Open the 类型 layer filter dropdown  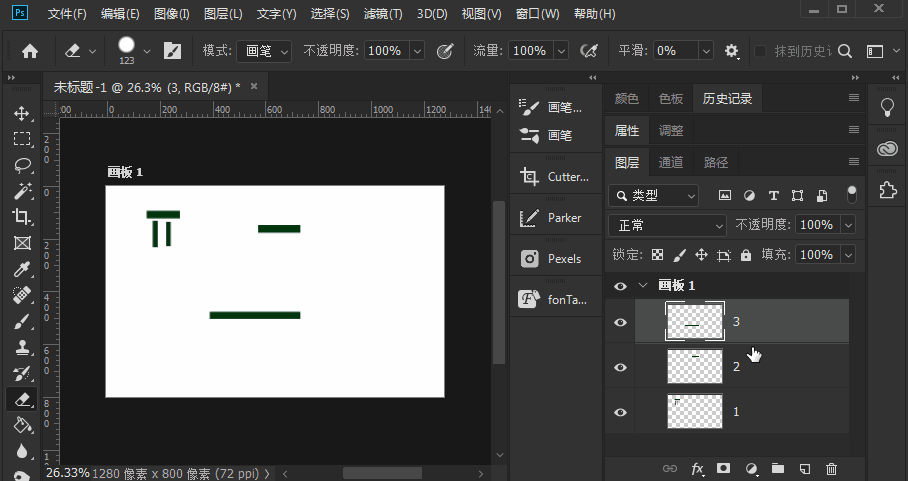(654, 196)
